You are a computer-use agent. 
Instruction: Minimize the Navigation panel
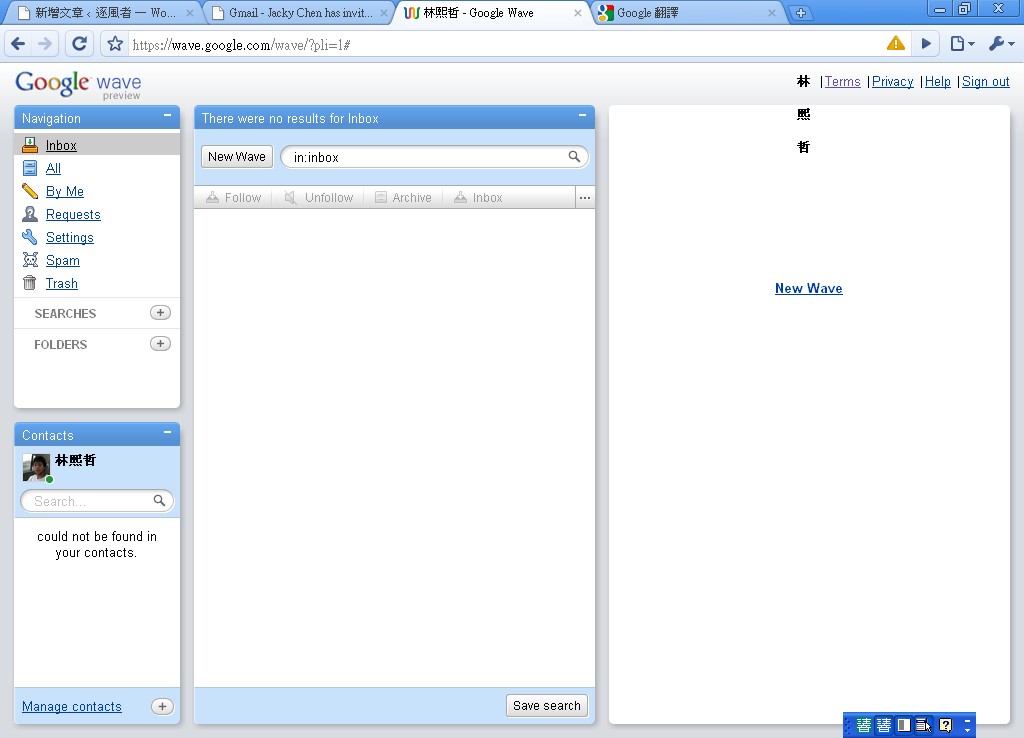[x=167, y=116]
